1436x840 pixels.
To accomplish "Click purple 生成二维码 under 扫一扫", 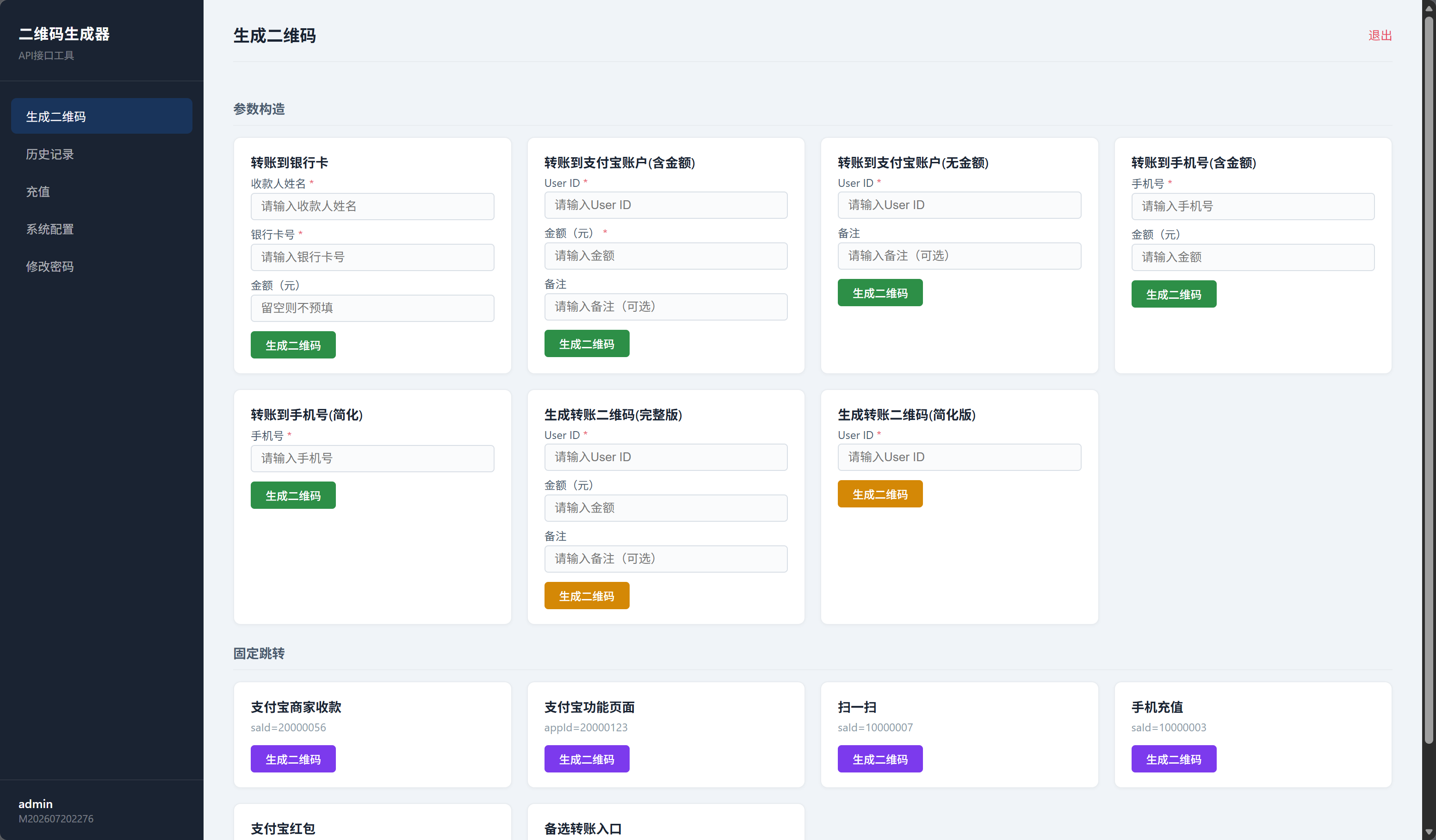I will (880, 759).
